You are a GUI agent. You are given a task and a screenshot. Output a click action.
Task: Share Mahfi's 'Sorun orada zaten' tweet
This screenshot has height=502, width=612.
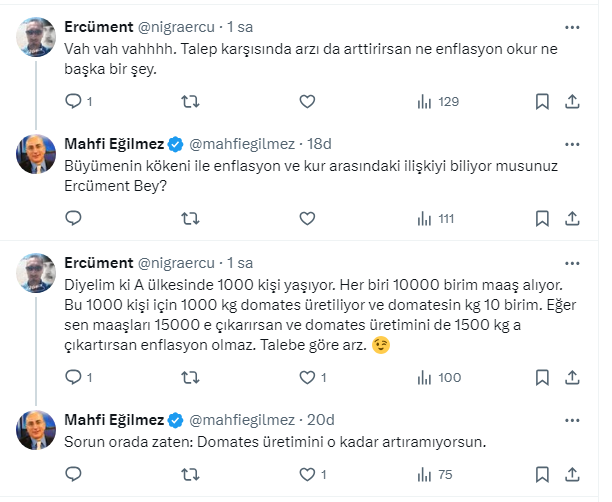tap(573, 475)
